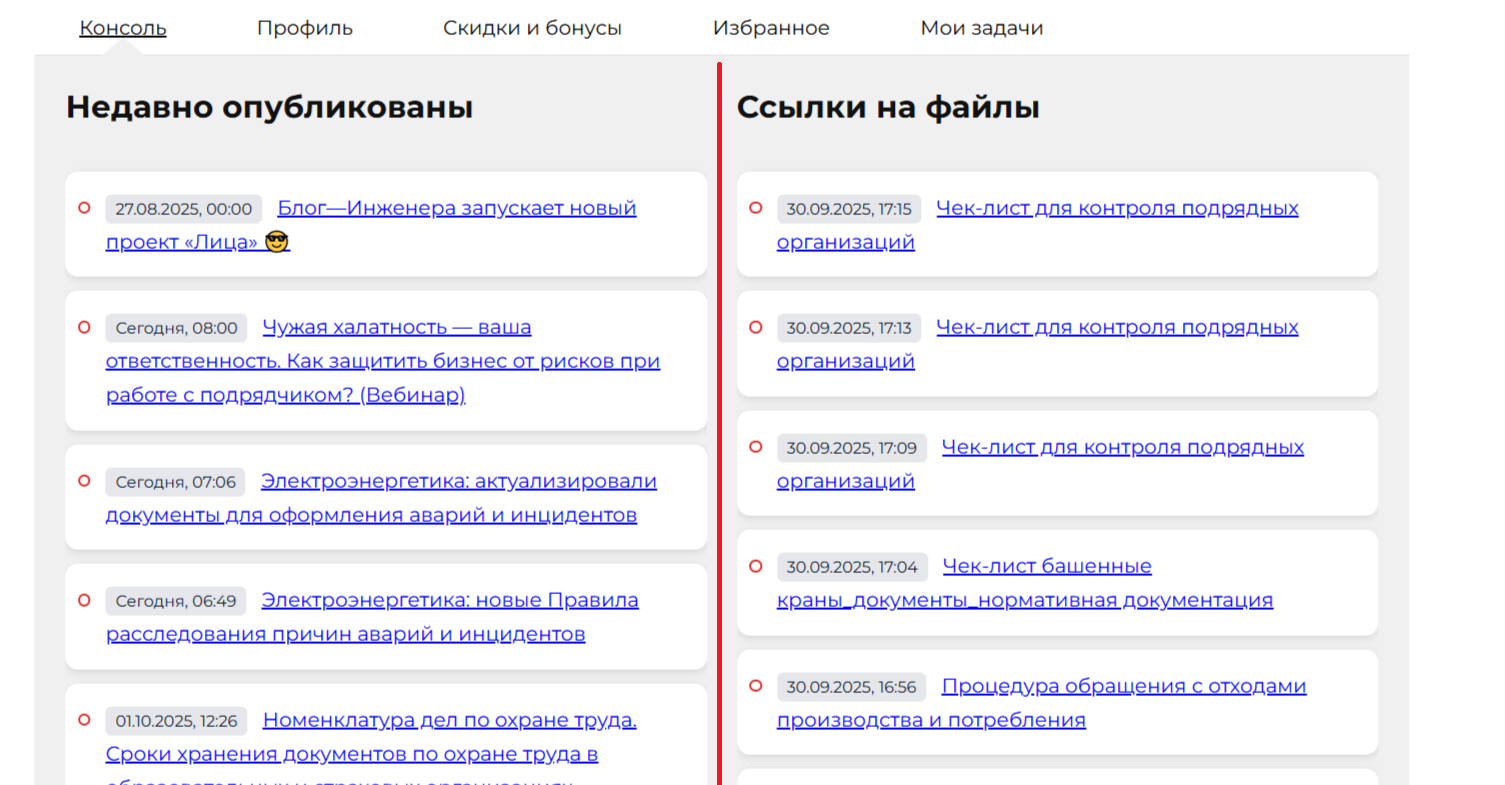1505x785 pixels.
Task: Open the checklist file dated 30.09.2025, 17:09
Action: [x=1122, y=447]
